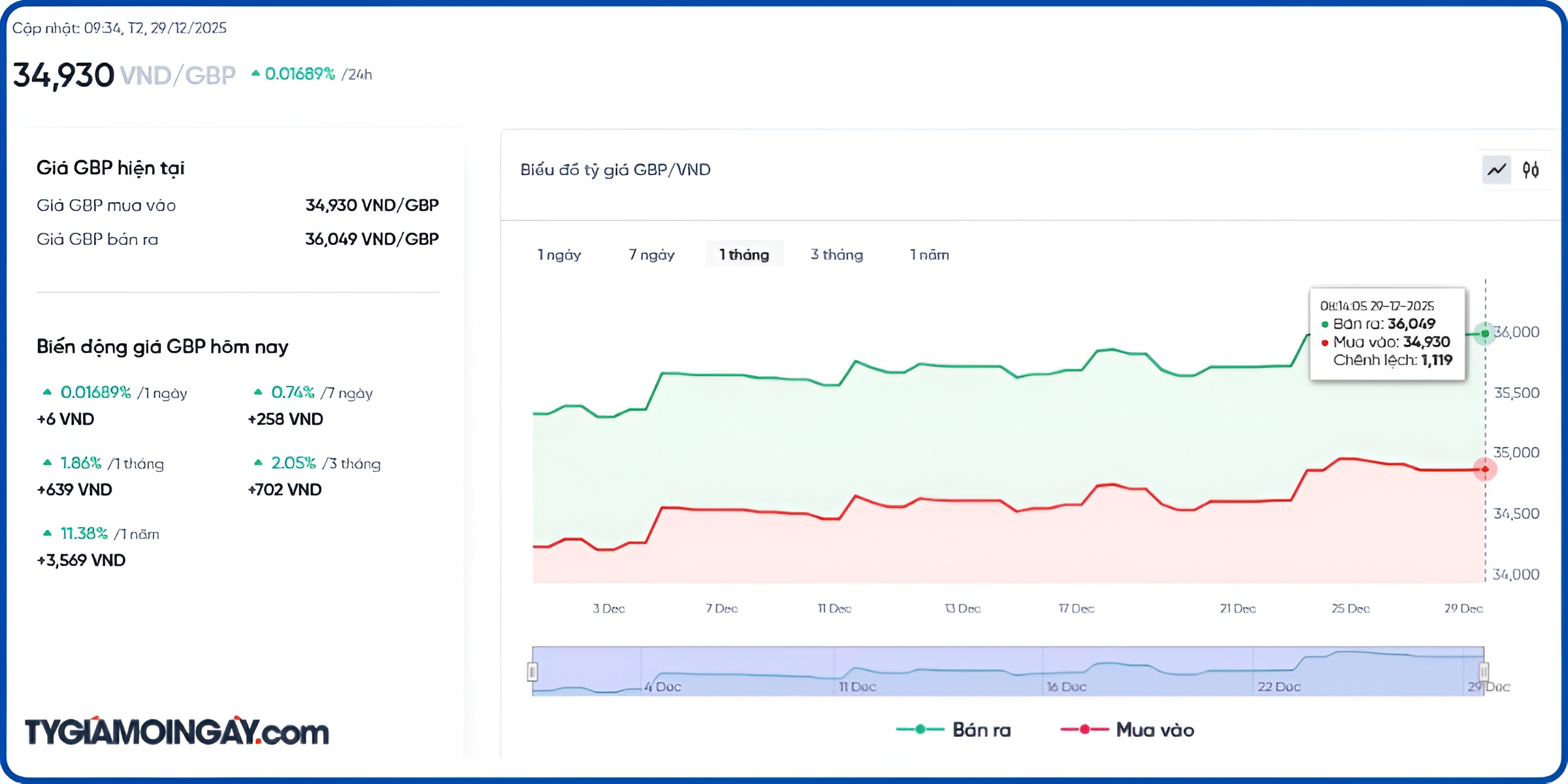The height and width of the screenshot is (784, 1568).
Task: Click the chart tooltip box
Action: (1387, 333)
